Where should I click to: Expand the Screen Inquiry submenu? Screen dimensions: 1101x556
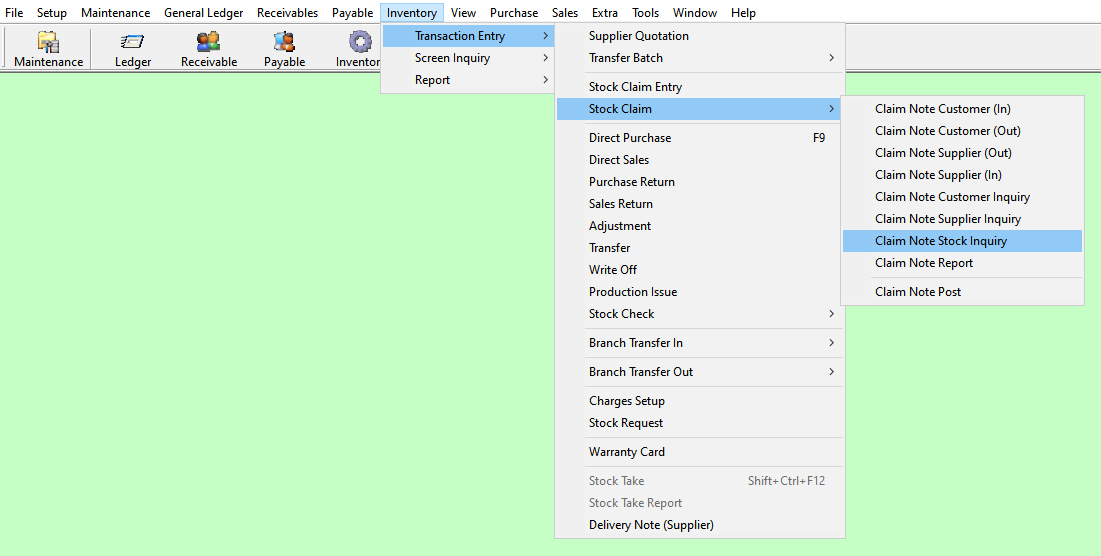tap(468, 58)
